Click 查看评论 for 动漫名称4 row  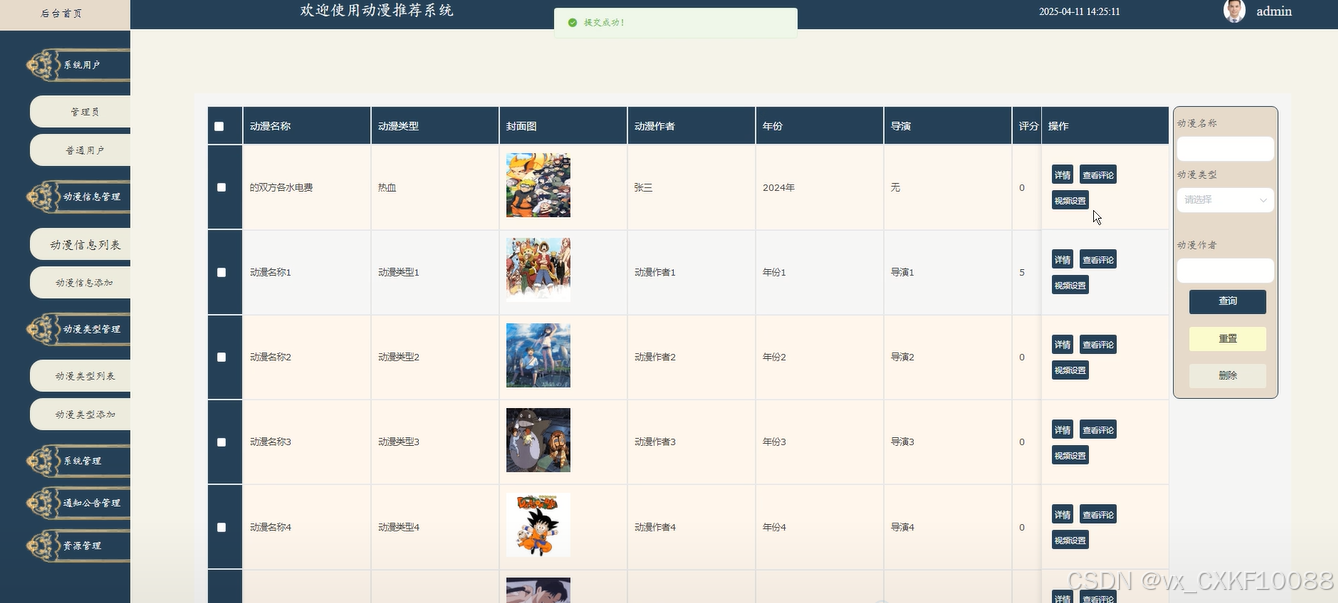point(1098,515)
